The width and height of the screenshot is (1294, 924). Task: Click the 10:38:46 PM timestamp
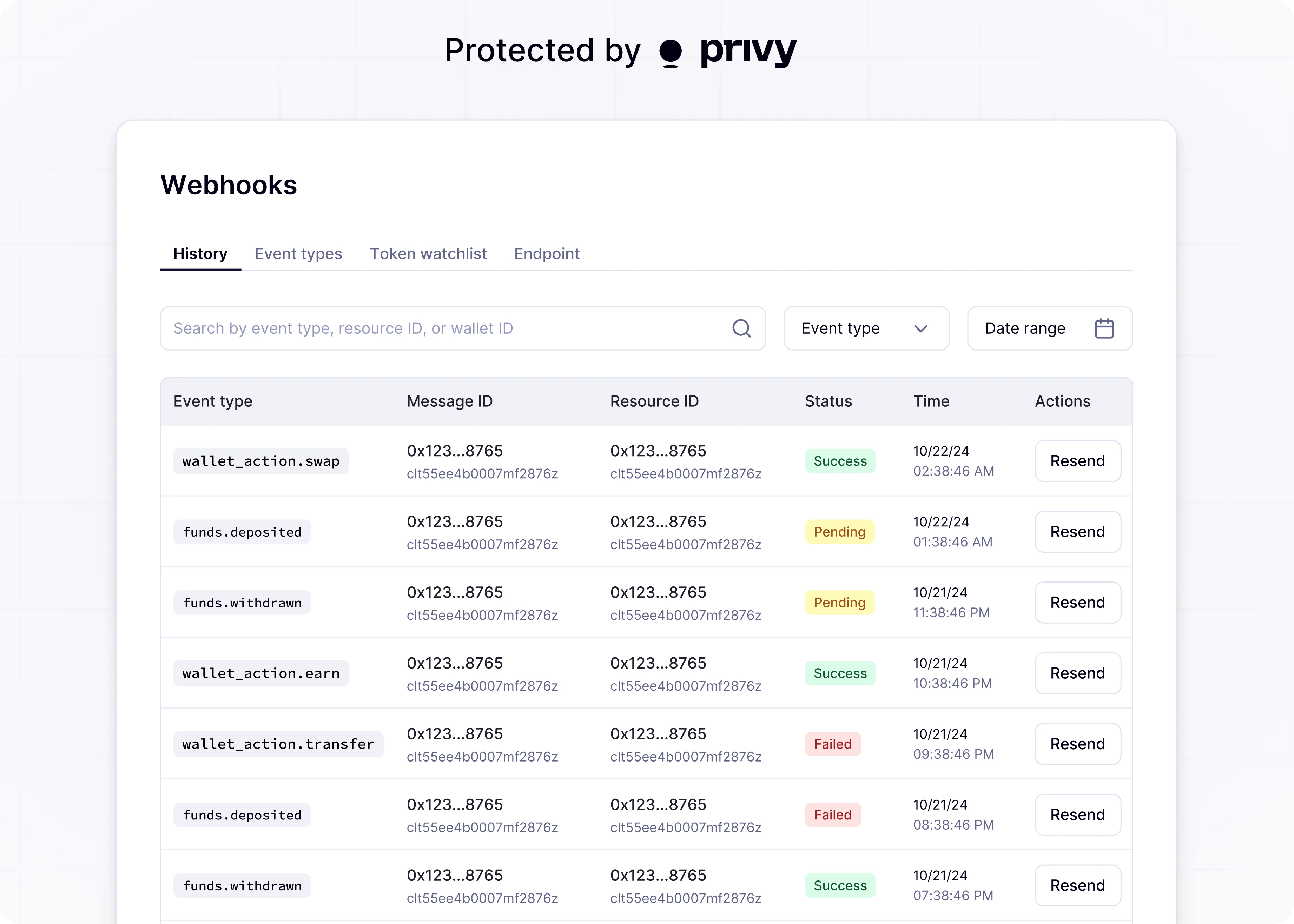pyautogui.click(x=952, y=683)
